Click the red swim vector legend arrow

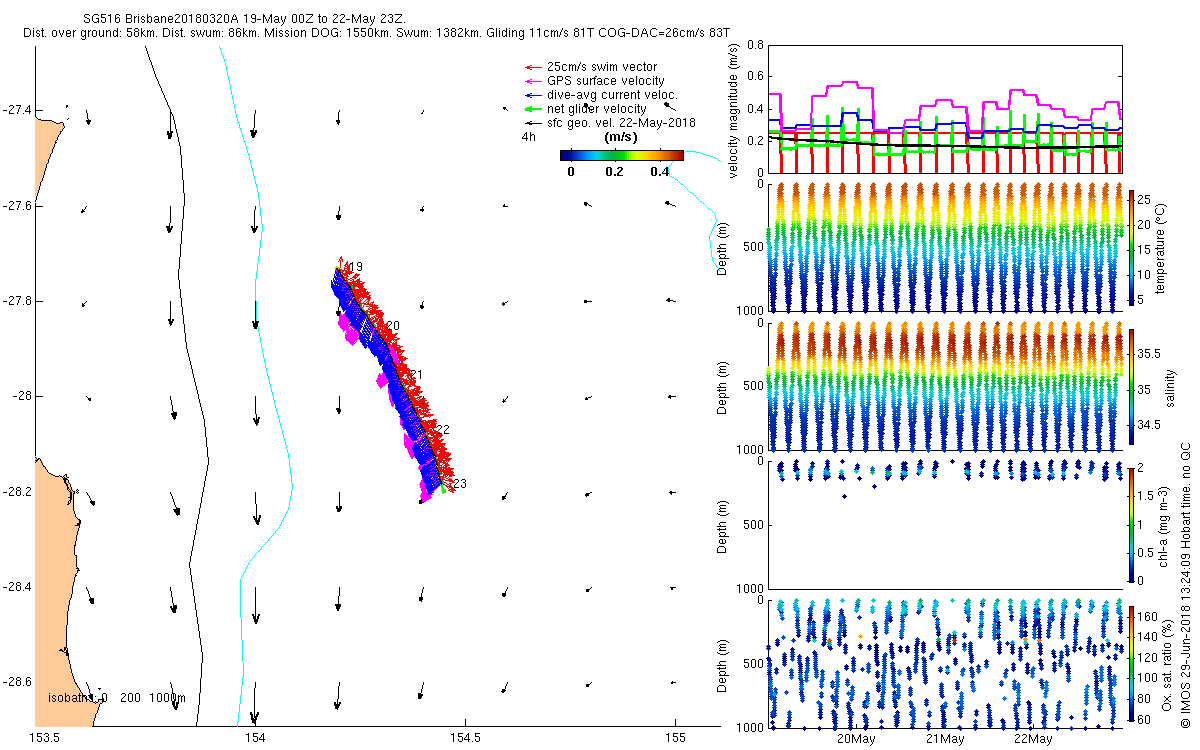pyautogui.click(x=531, y=67)
